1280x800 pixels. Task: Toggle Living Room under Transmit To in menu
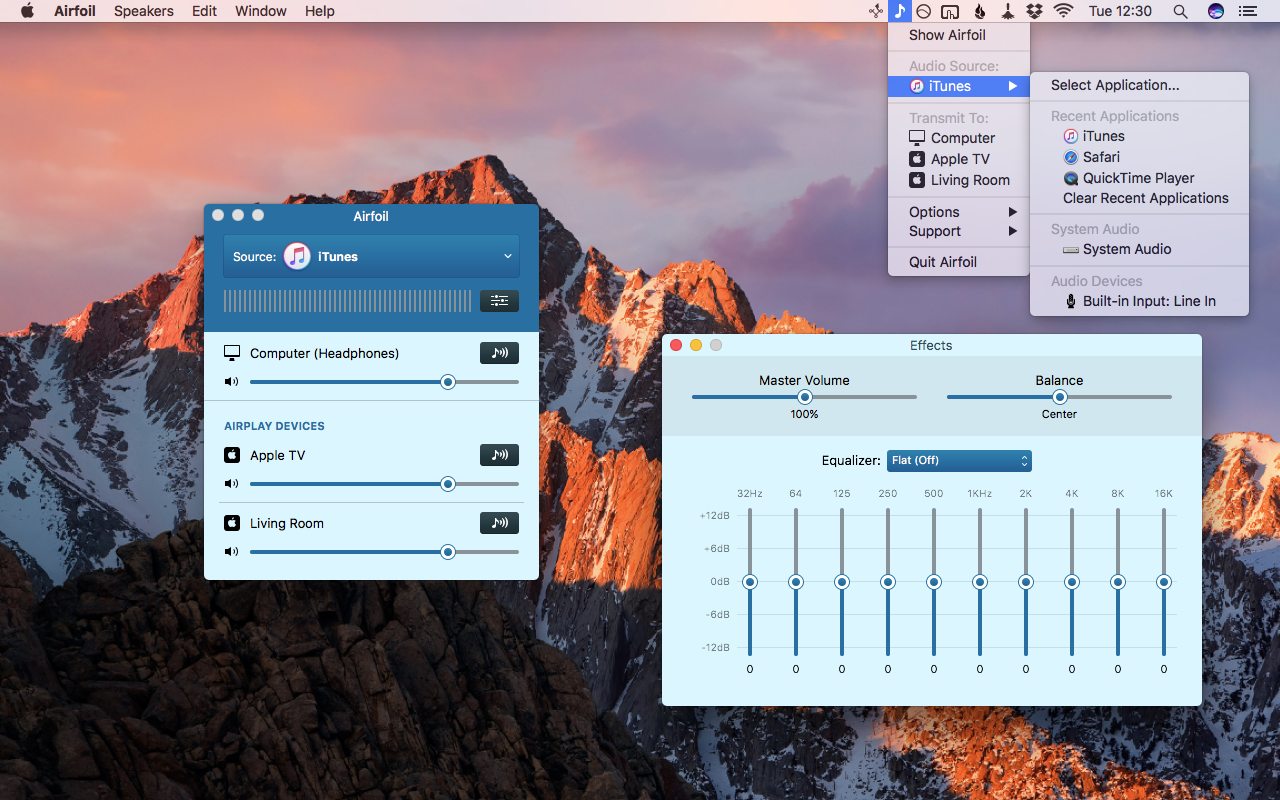point(959,180)
